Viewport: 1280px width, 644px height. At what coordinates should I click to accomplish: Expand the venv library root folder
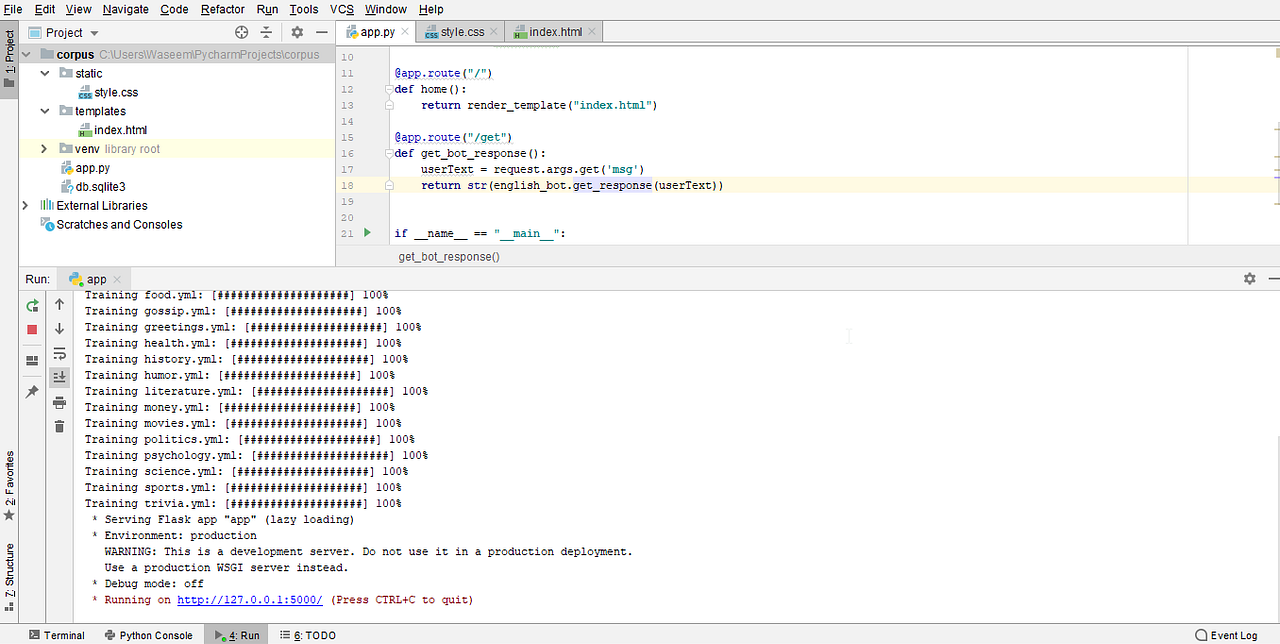point(42,148)
